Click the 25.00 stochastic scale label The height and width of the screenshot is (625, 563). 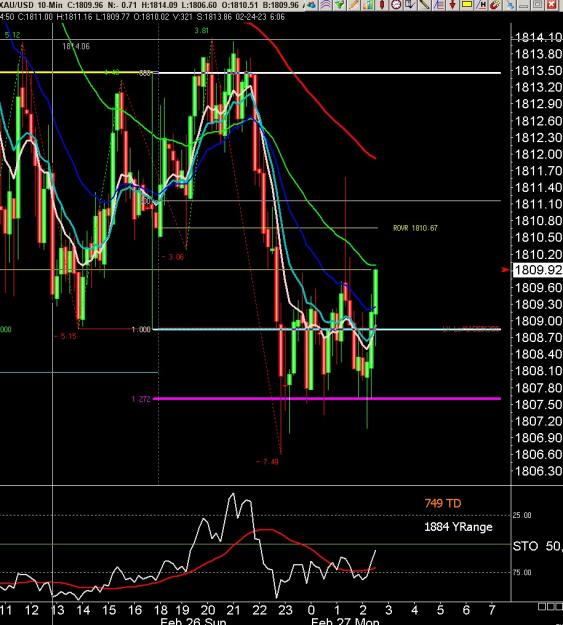tap(522, 515)
